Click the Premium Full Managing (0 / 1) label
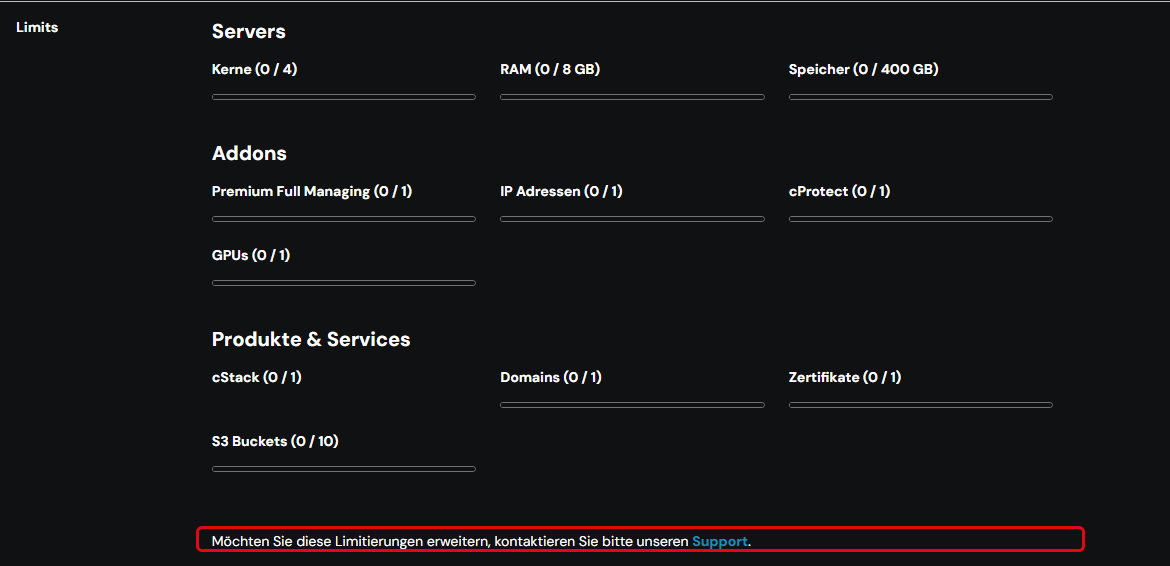The width and height of the screenshot is (1170, 566). pos(312,192)
